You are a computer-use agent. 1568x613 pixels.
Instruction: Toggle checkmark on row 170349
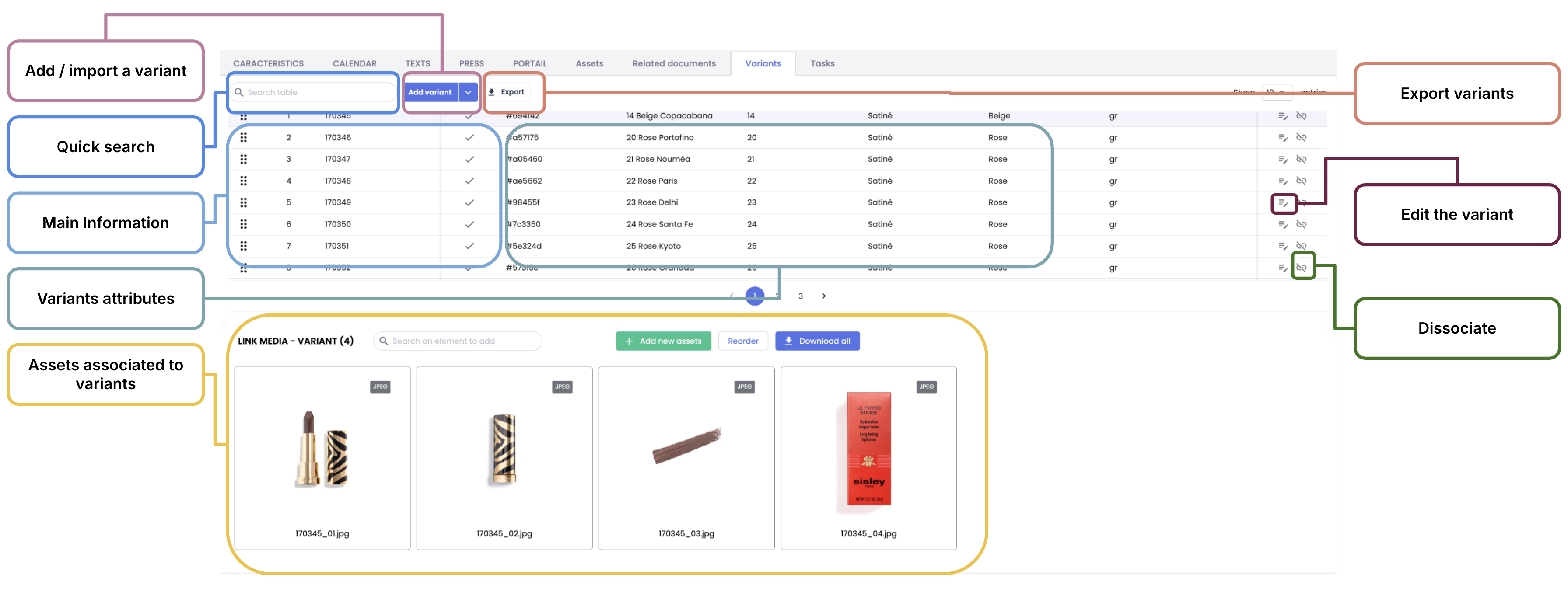tap(469, 203)
